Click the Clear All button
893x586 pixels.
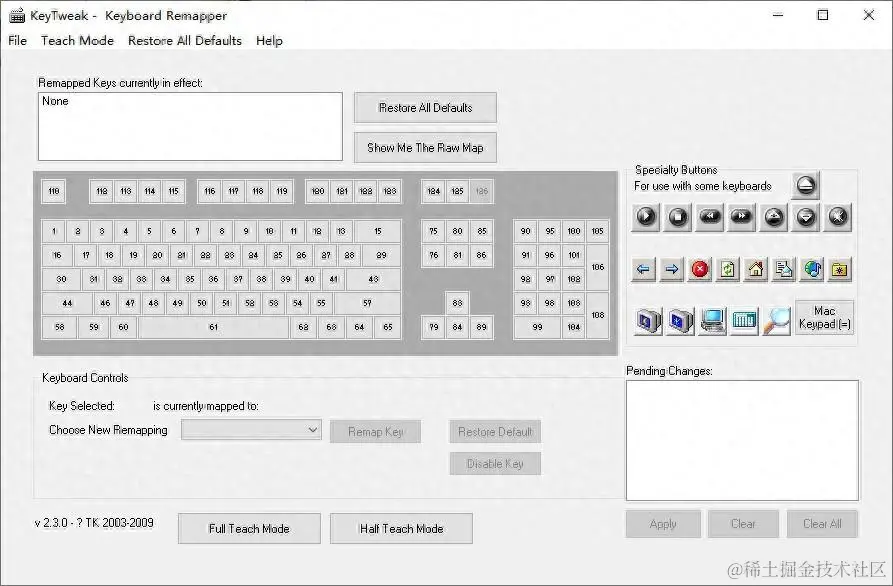(x=822, y=524)
